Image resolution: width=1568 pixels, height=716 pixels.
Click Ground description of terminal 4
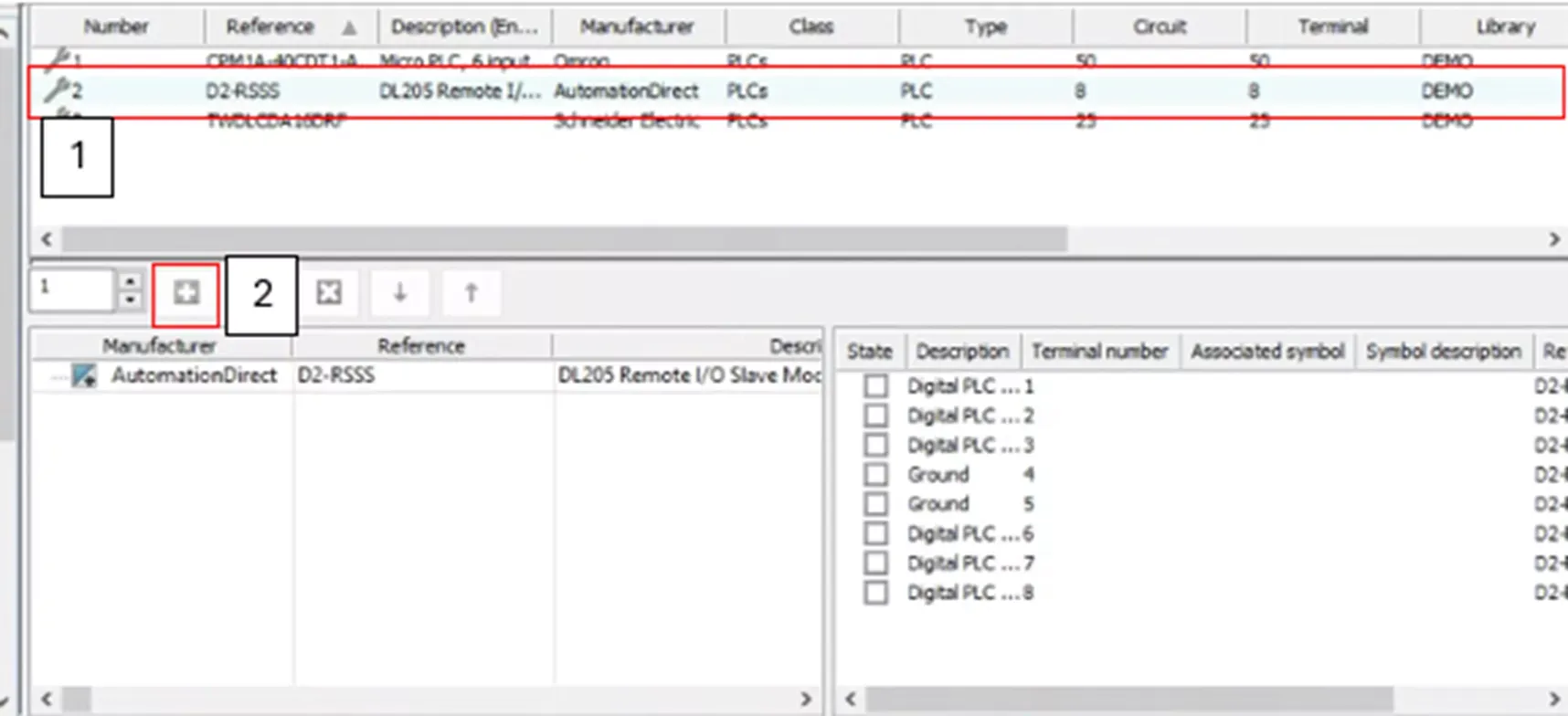pos(938,474)
